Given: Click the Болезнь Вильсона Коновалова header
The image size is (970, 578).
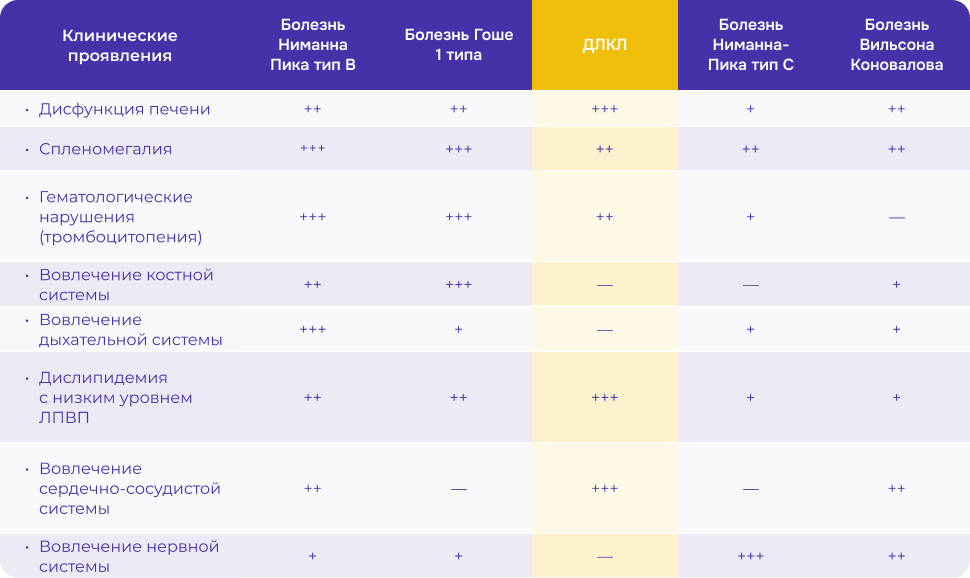Looking at the screenshot, I should (x=896, y=45).
